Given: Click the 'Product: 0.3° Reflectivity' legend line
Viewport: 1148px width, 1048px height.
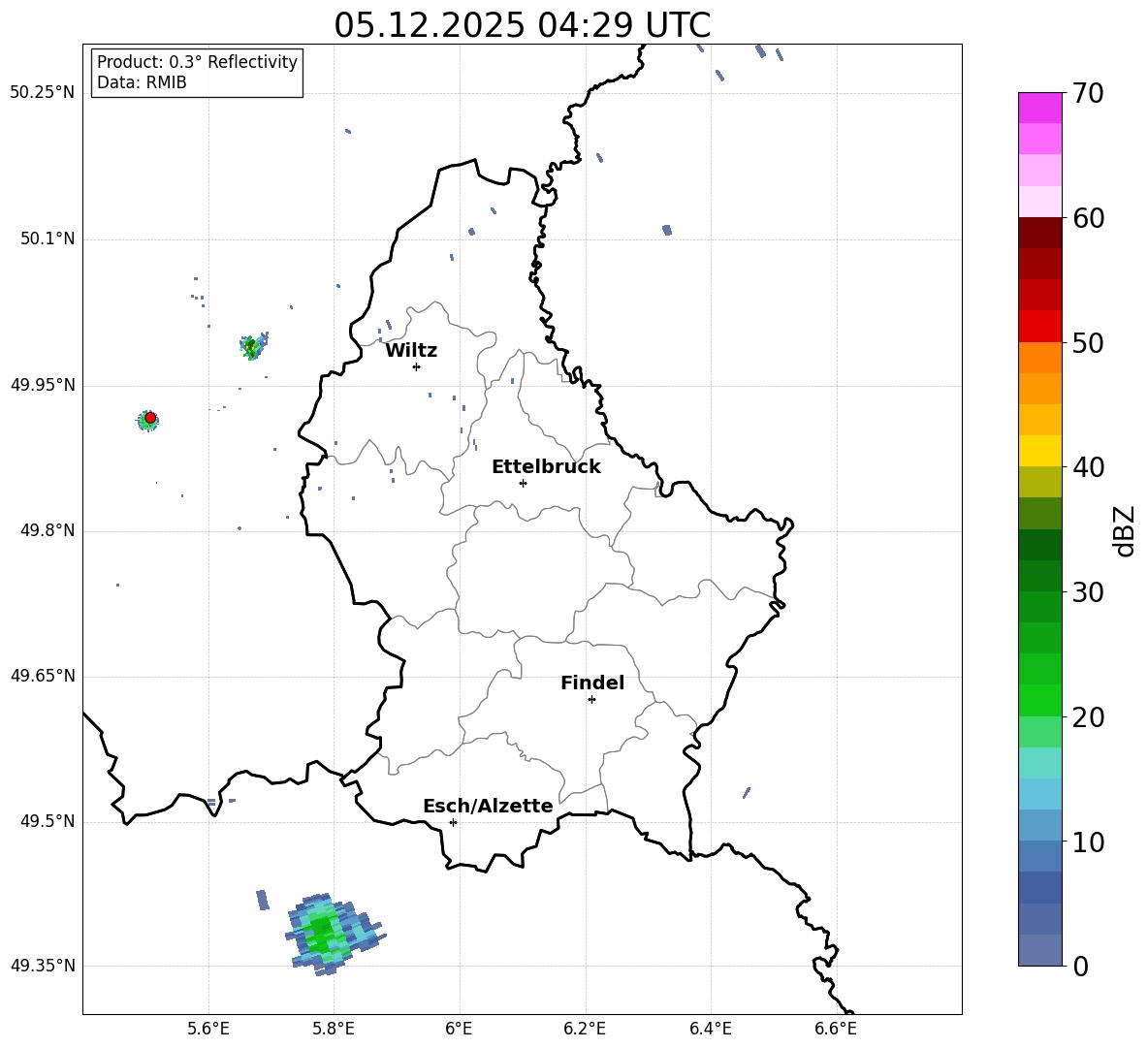Looking at the screenshot, I should (x=197, y=61).
